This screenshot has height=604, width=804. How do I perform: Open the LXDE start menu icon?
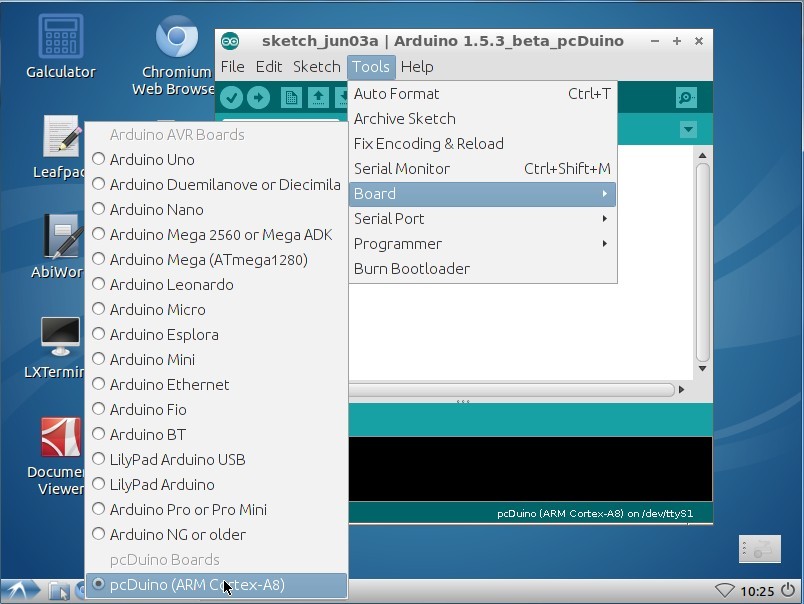21,591
